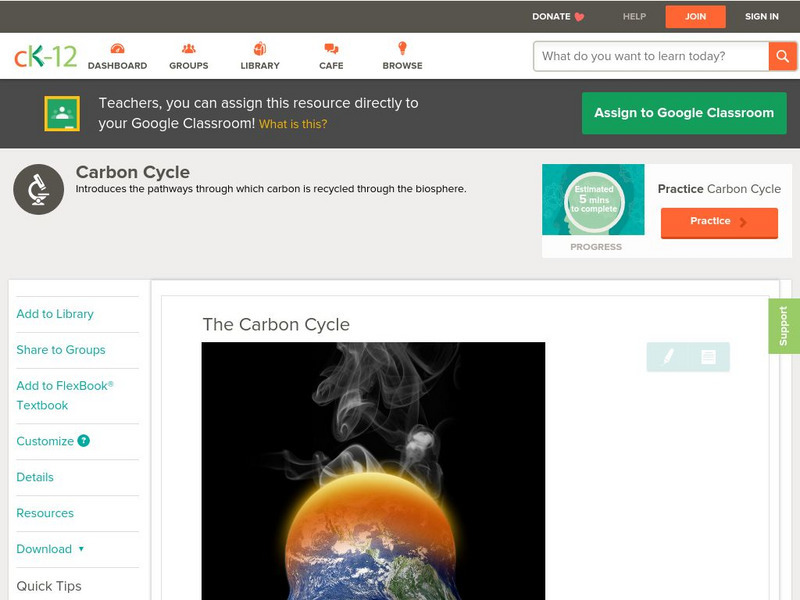Screen dimensions: 800x600
Task: Focus the 'What do you want to learn today?' search field
Action: point(651,56)
